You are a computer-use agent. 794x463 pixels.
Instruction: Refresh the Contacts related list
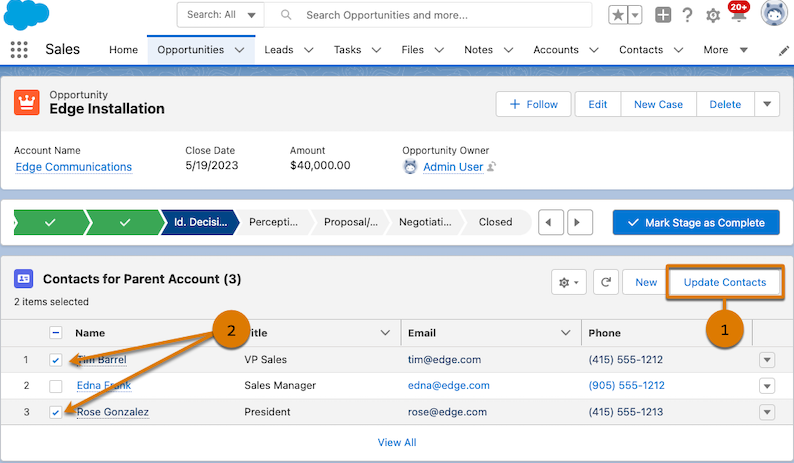click(606, 282)
